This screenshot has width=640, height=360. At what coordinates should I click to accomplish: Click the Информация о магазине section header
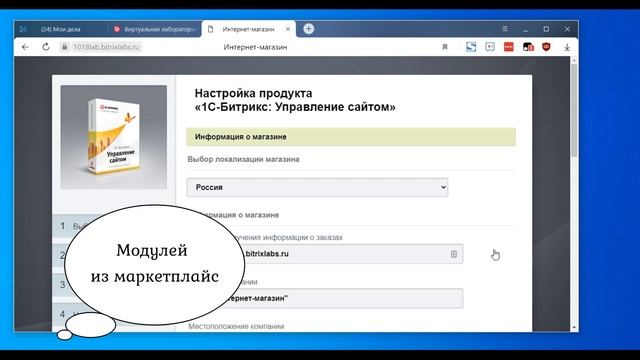point(351,137)
